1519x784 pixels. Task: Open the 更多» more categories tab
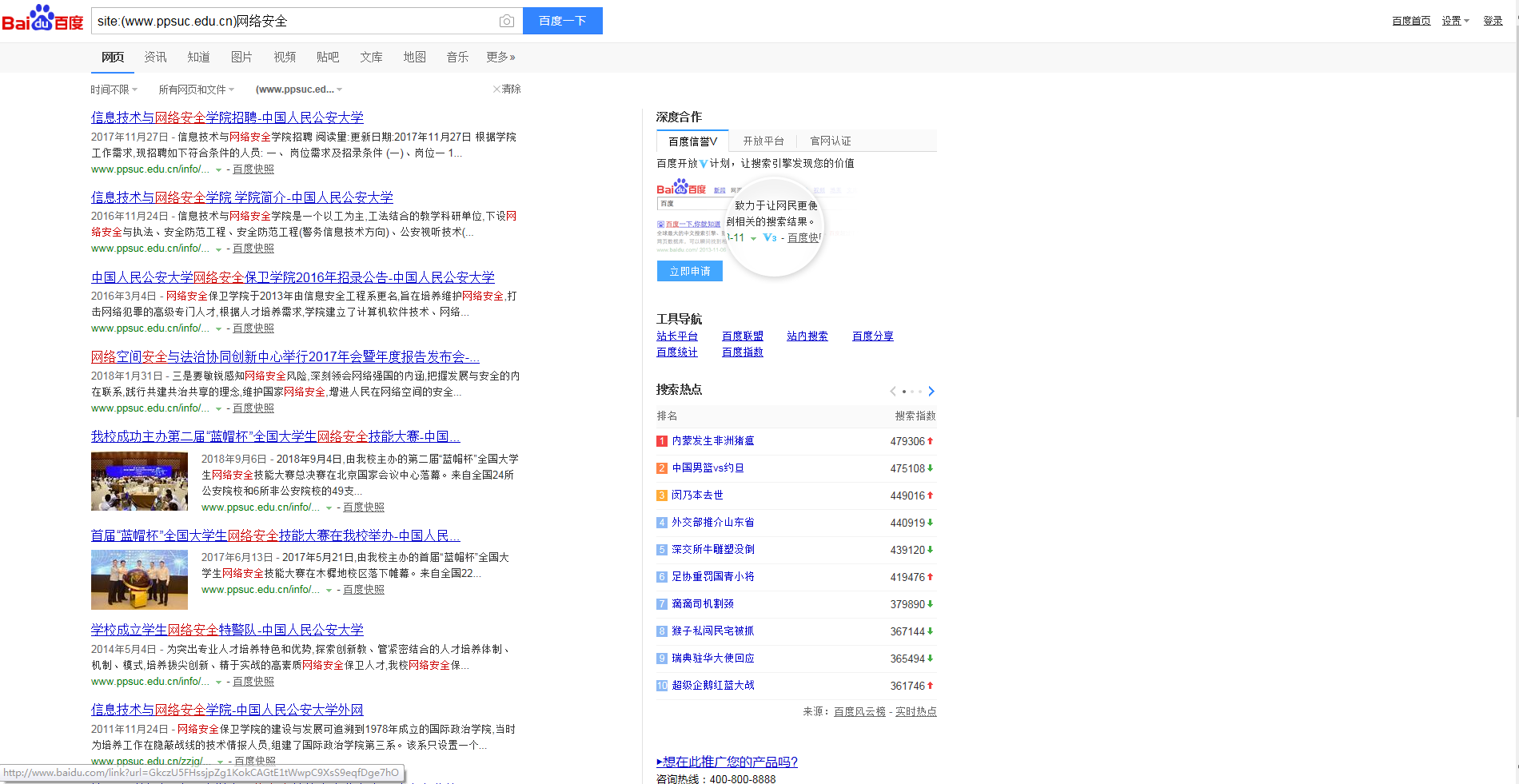coord(500,57)
